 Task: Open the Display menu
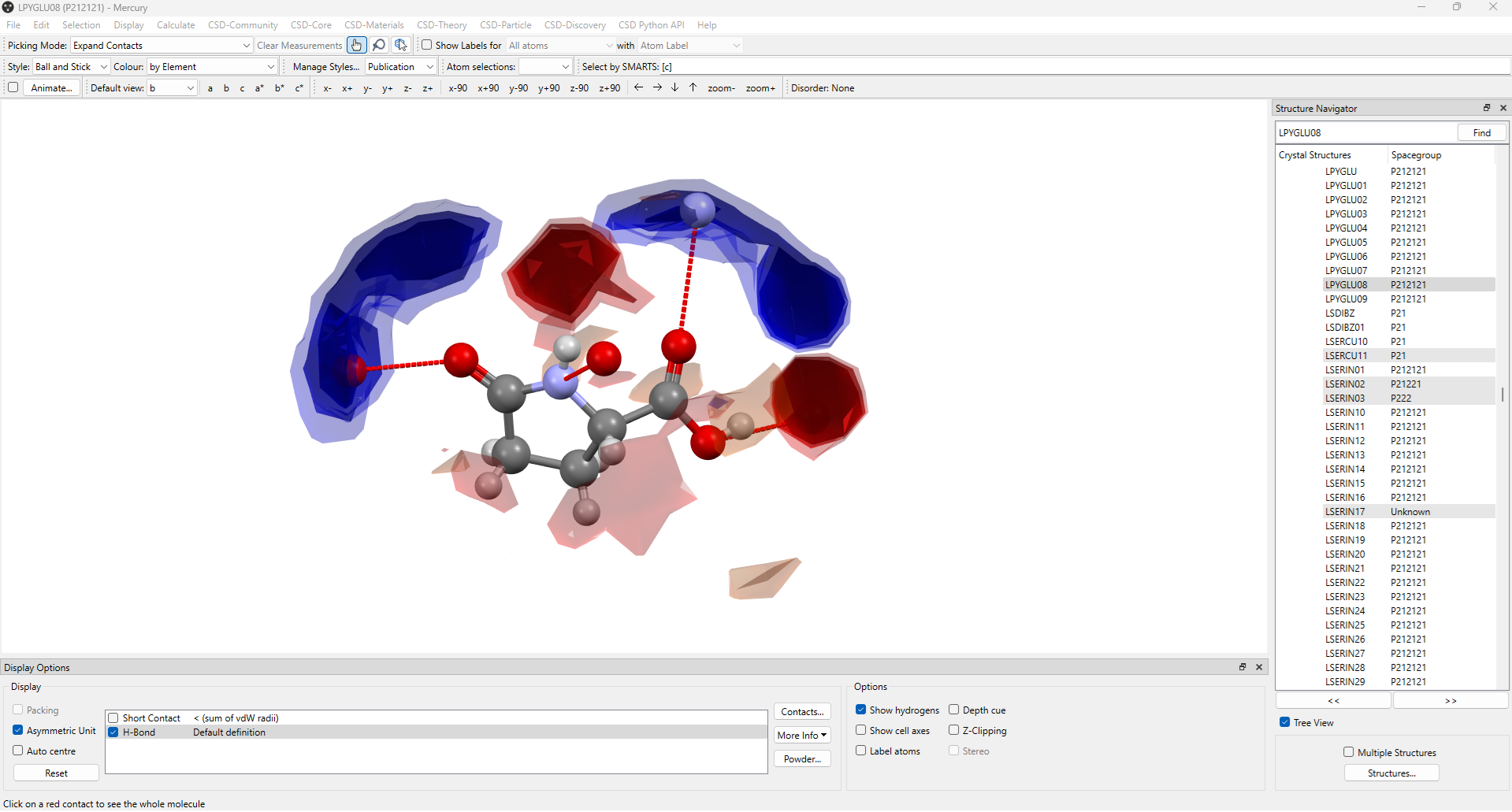click(128, 25)
